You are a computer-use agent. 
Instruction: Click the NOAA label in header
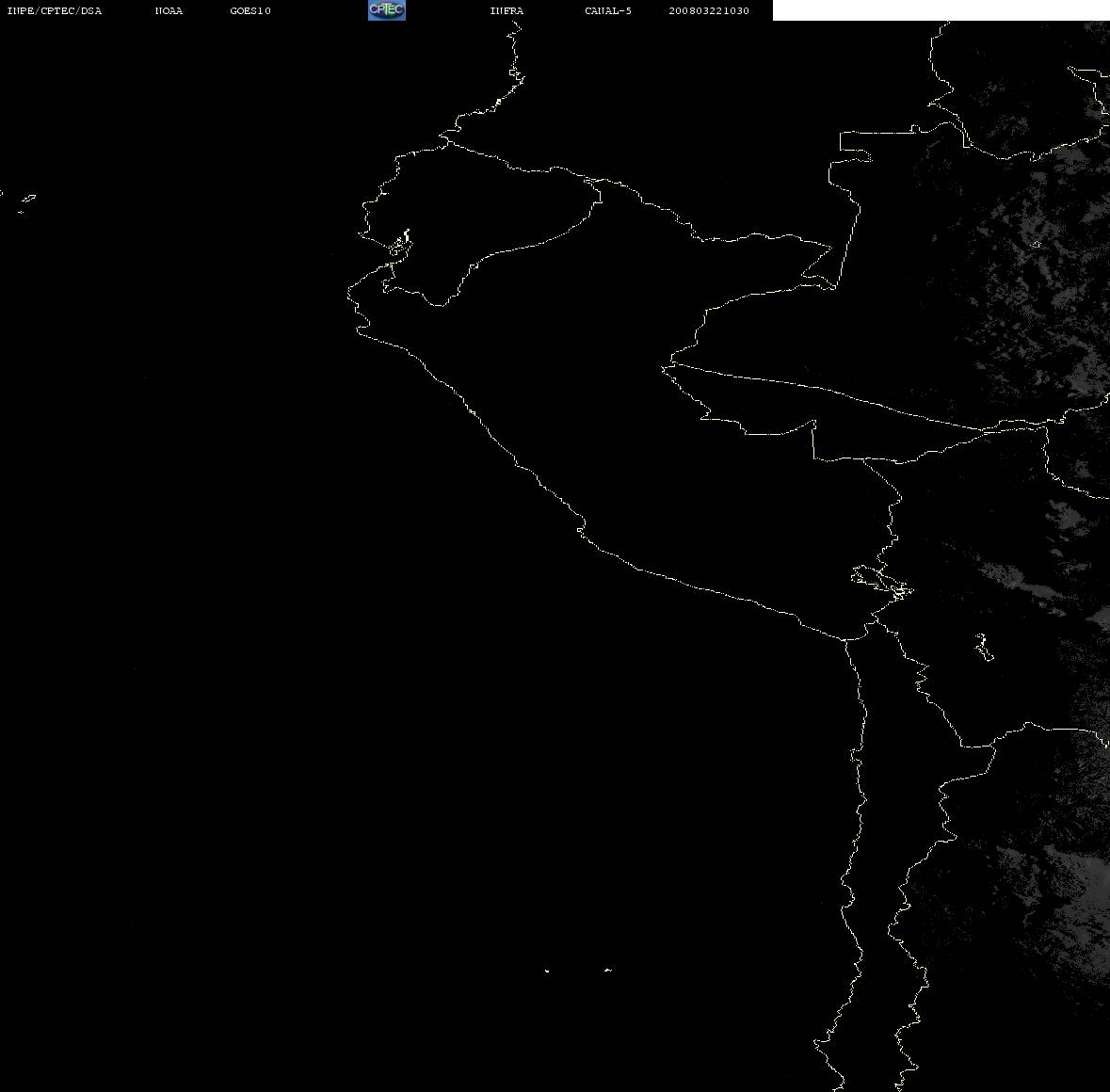[x=169, y=10]
